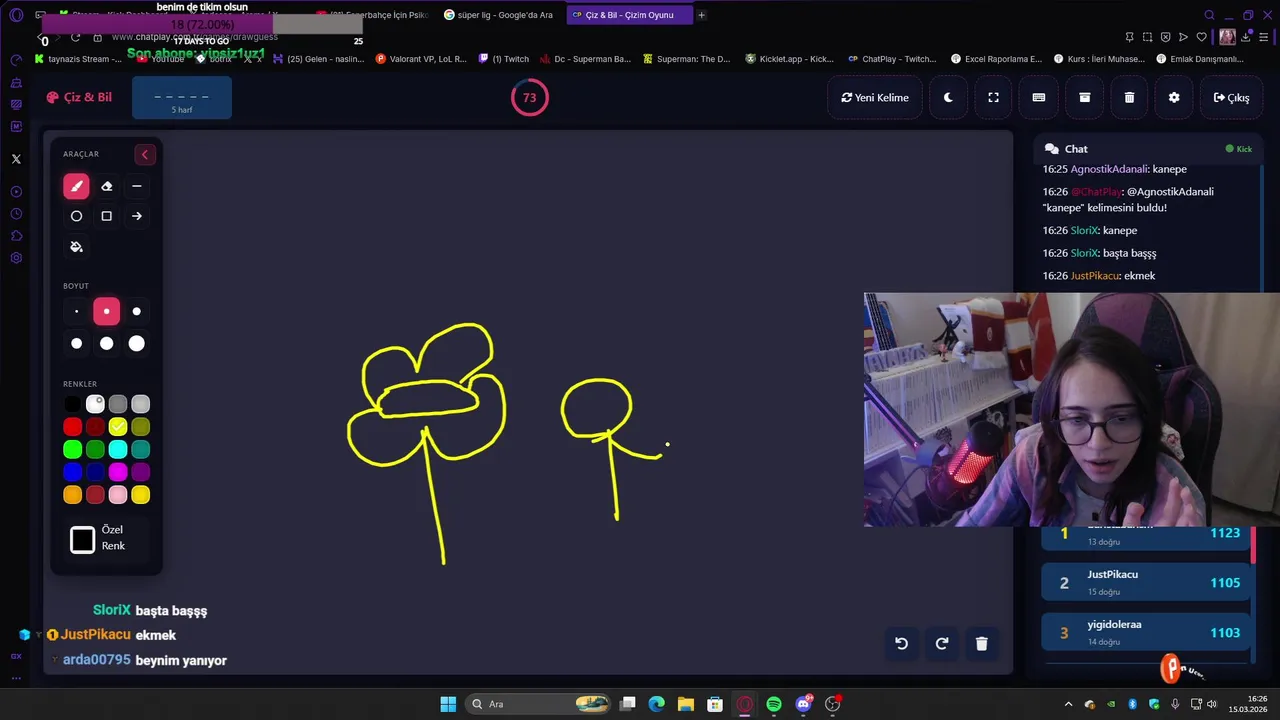1280x720 pixels.
Task: Click AgnostikAdanali's kanepe chat message
Action: click(1115, 169)
